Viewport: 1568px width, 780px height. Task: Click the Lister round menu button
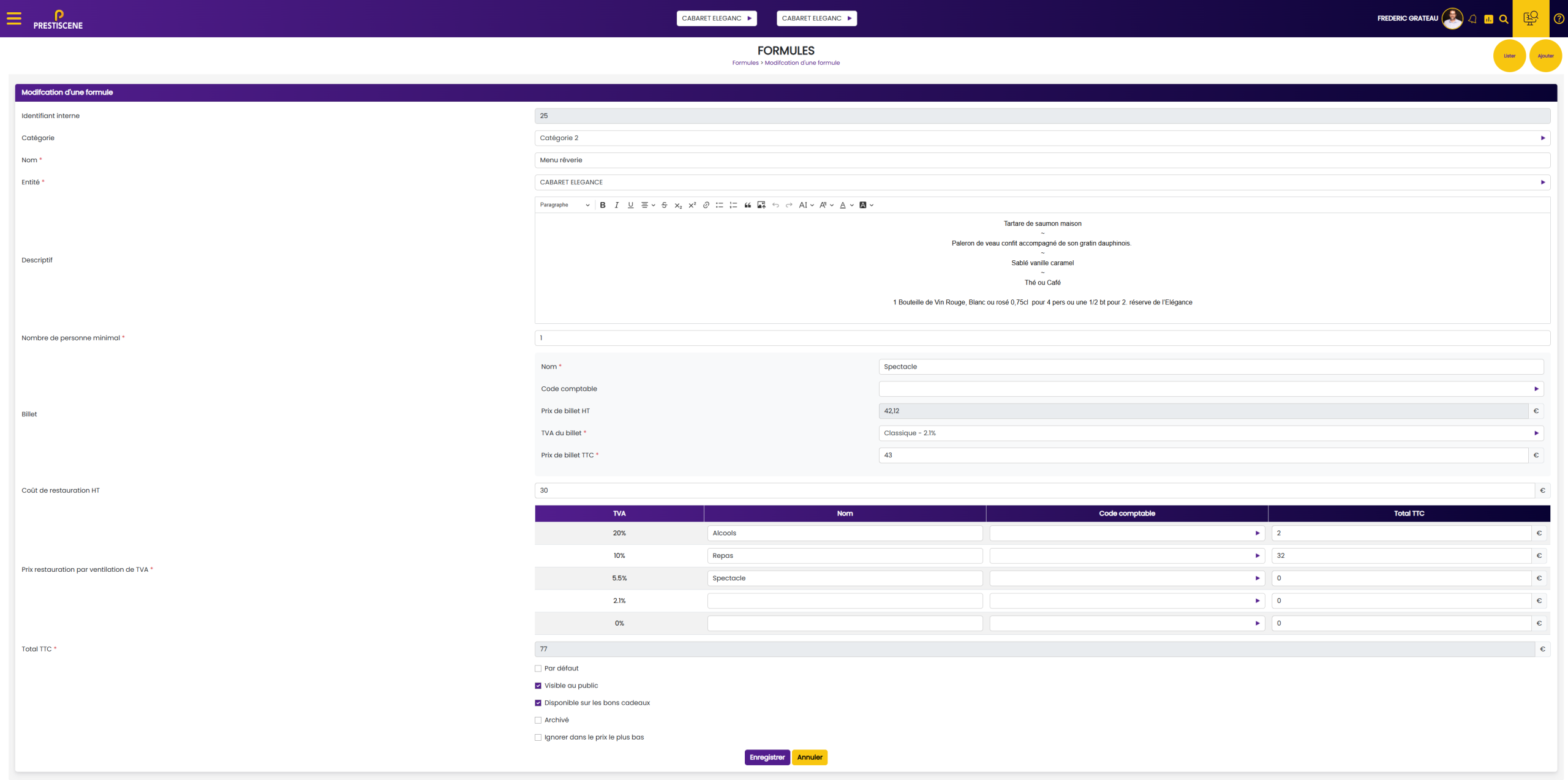(x=1509, y=56)
